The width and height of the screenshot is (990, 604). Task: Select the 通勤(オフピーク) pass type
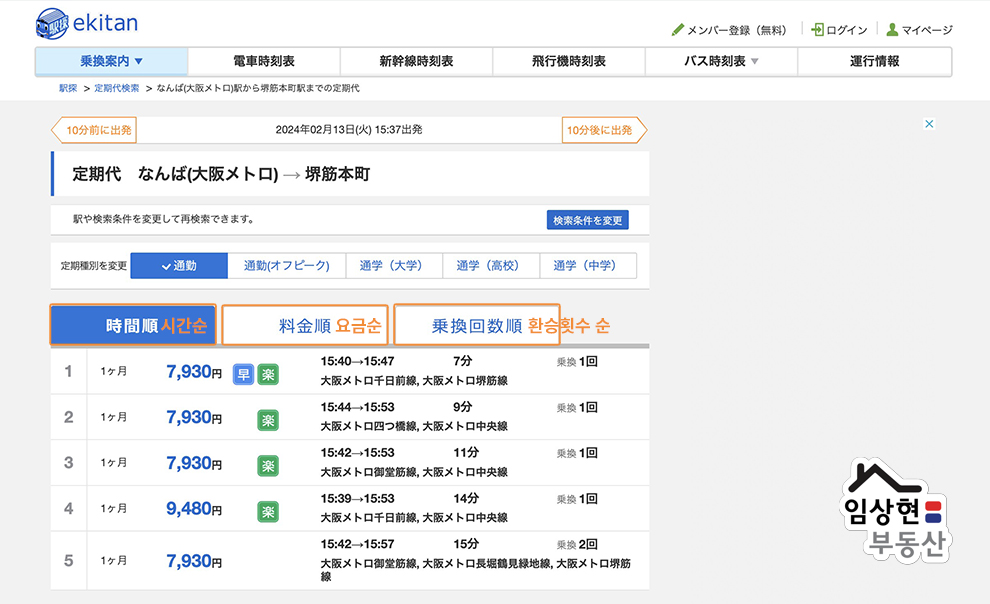pos(287,266)
